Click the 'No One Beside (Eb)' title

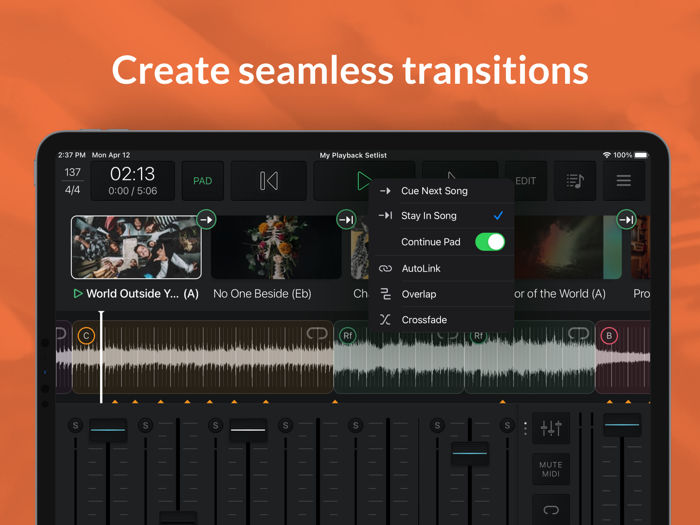[x=262, y=294]
